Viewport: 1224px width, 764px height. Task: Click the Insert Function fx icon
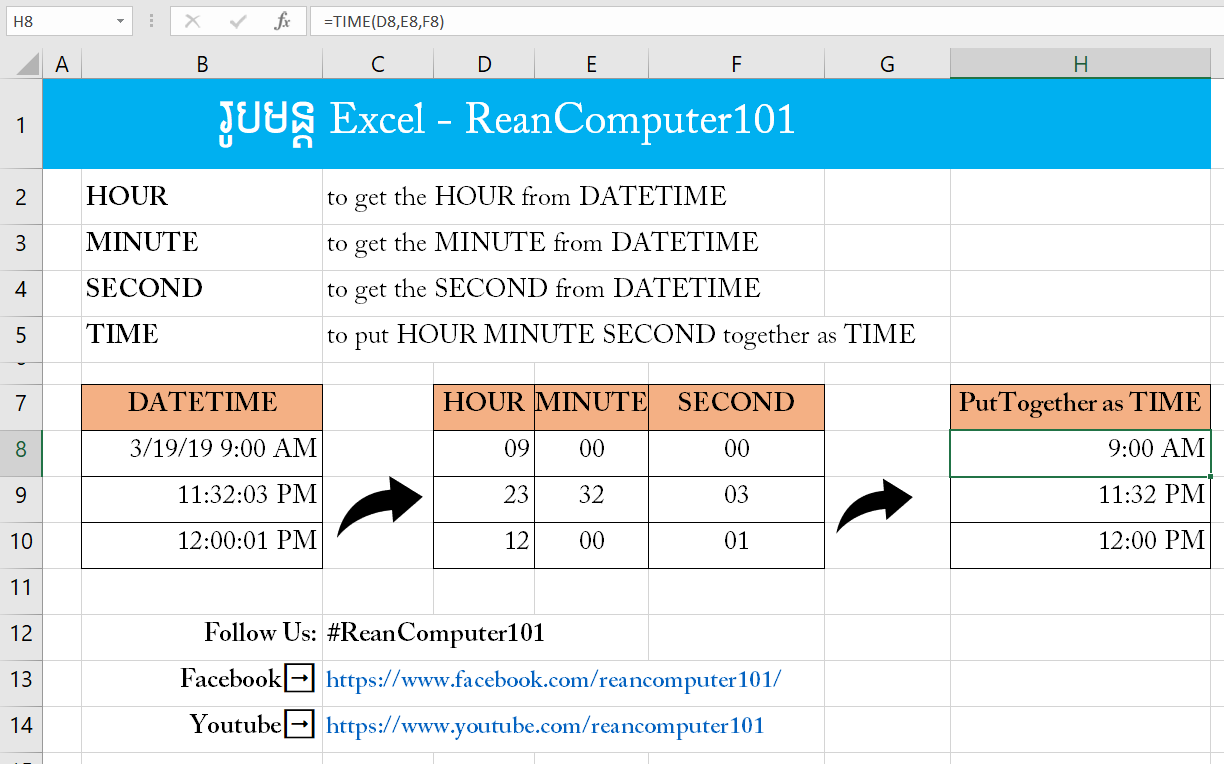283,21
